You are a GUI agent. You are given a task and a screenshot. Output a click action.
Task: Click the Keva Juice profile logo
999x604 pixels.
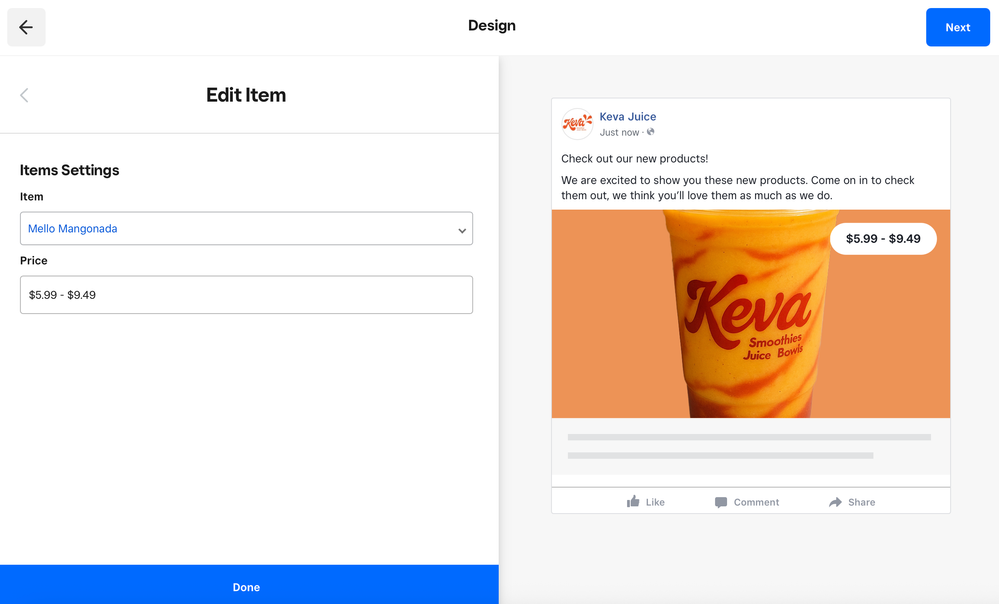[577, 124]
